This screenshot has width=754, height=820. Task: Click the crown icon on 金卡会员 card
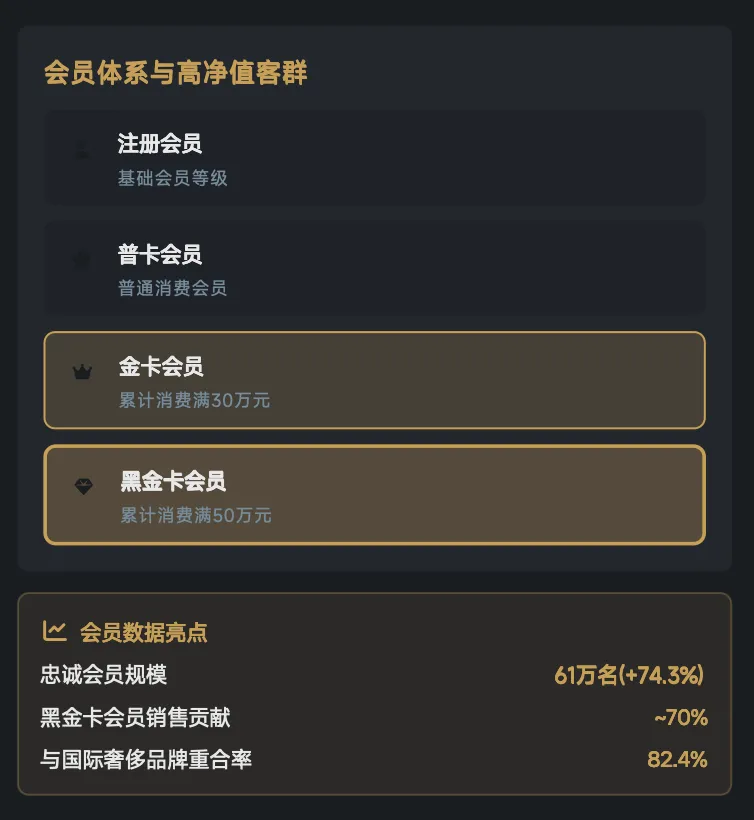[82, 372]
